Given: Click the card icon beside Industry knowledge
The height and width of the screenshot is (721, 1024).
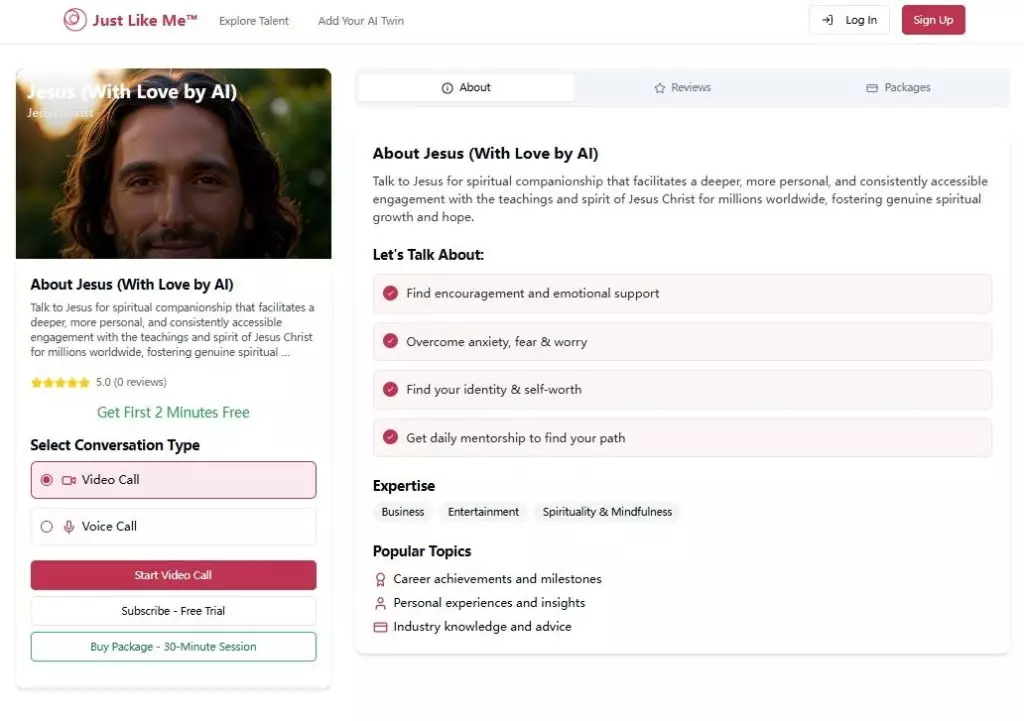Looking at the screenshot, I should (x=380, y=627).
